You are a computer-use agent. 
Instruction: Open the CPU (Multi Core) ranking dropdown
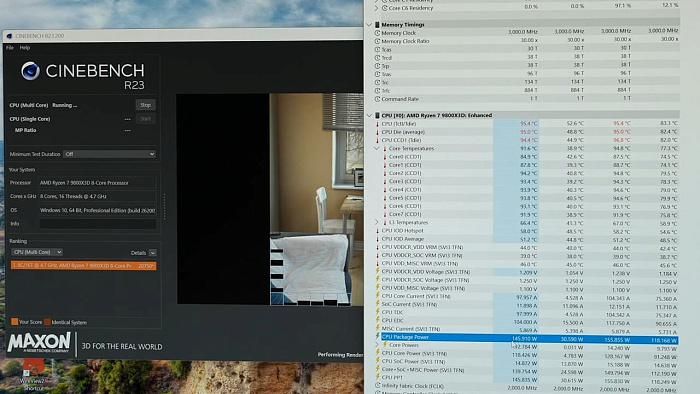click(37, 252)
